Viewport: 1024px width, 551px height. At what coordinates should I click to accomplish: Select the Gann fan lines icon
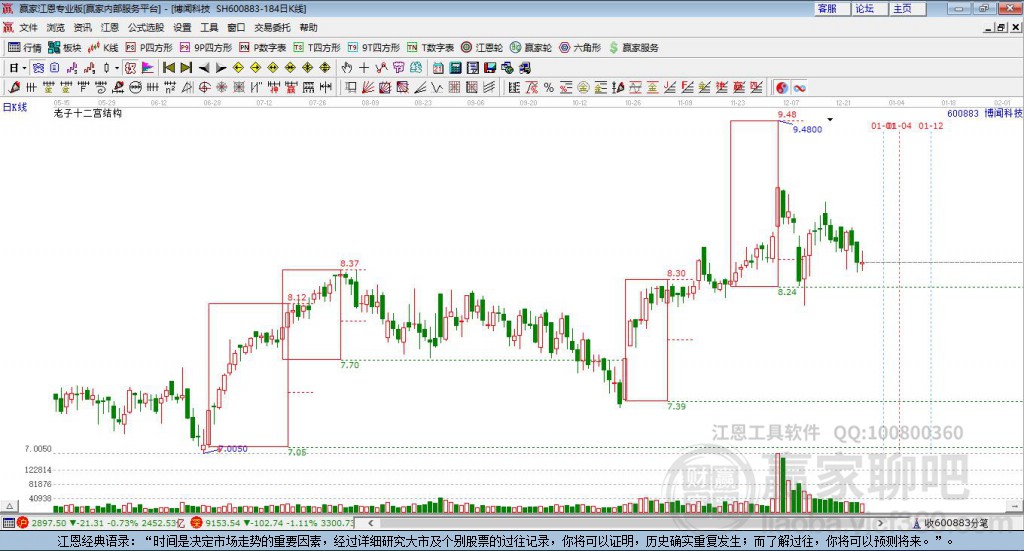(368, 87)
